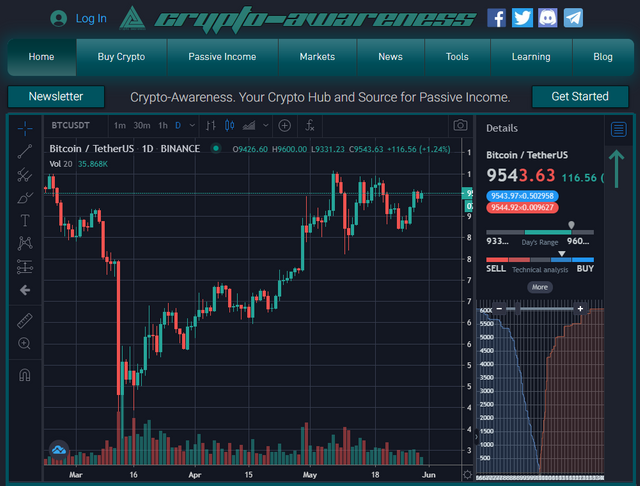This screenshot has height=486, width=640.
Task: Select the 1h interval
Action: pyautogui.click(x=163, y=125)
